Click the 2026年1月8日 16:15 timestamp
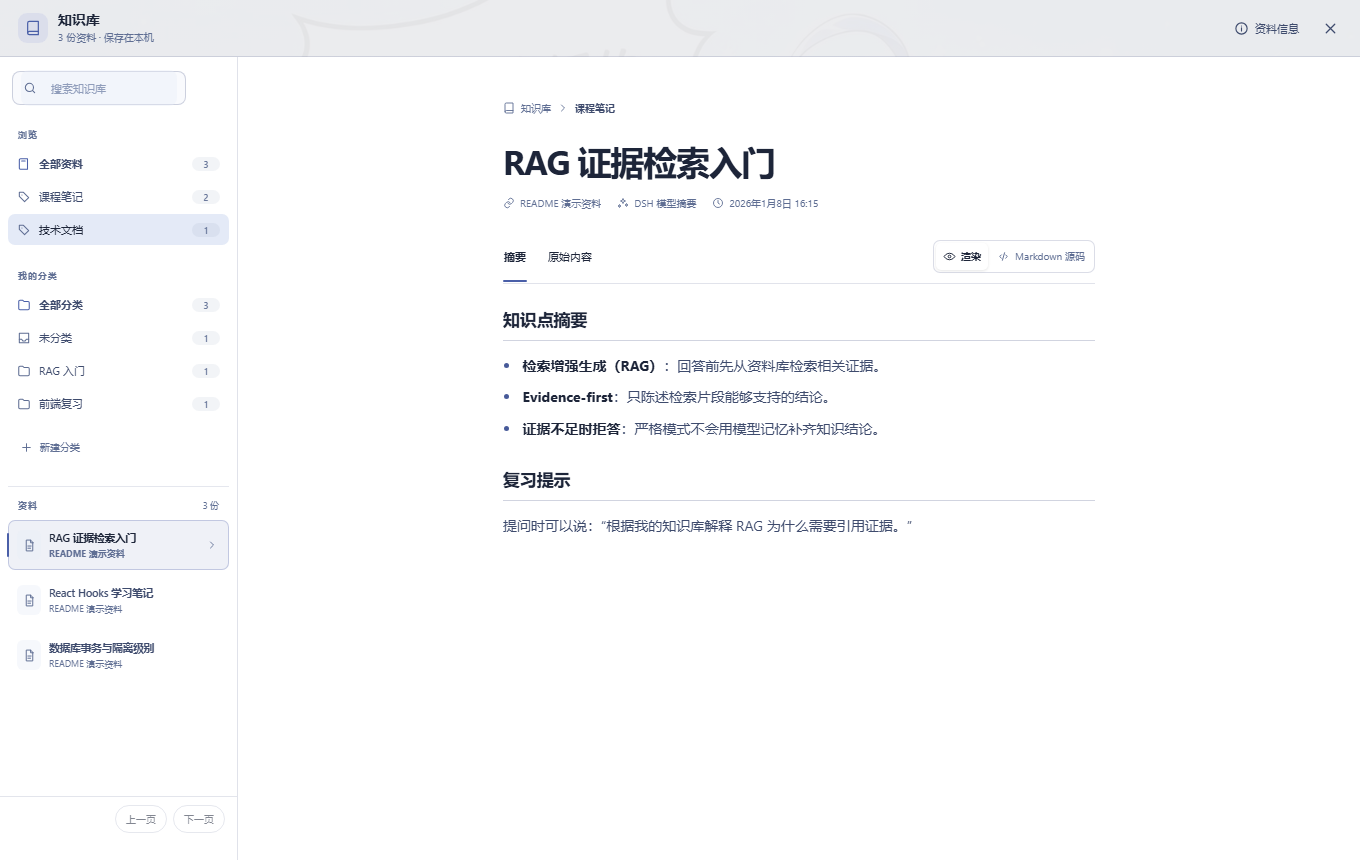 774,203
